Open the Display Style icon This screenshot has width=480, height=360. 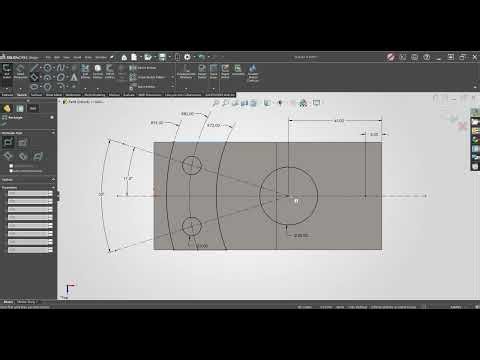(267, 103)
